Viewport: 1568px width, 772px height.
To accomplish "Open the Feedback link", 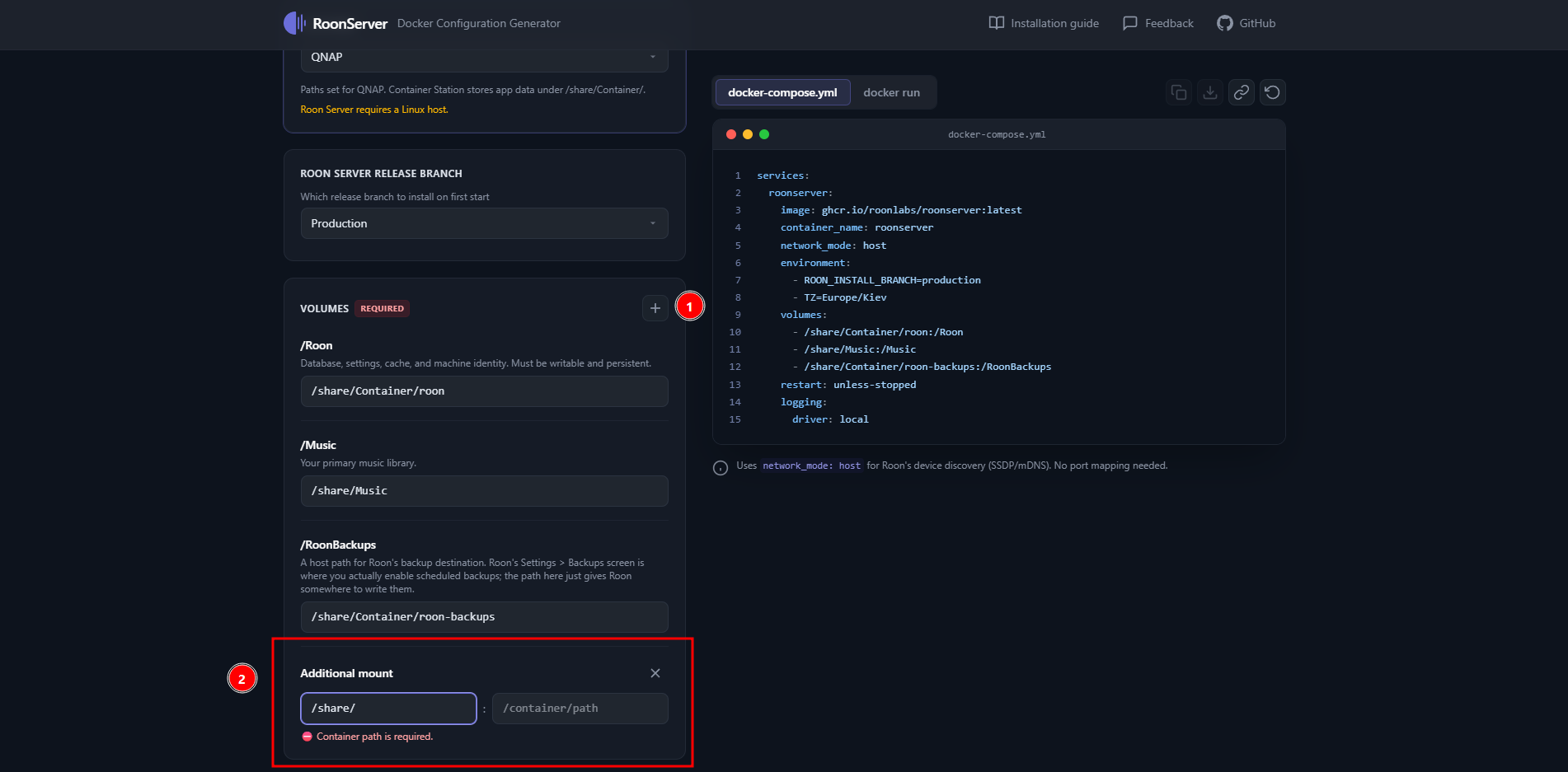I will click(1157, 23).
